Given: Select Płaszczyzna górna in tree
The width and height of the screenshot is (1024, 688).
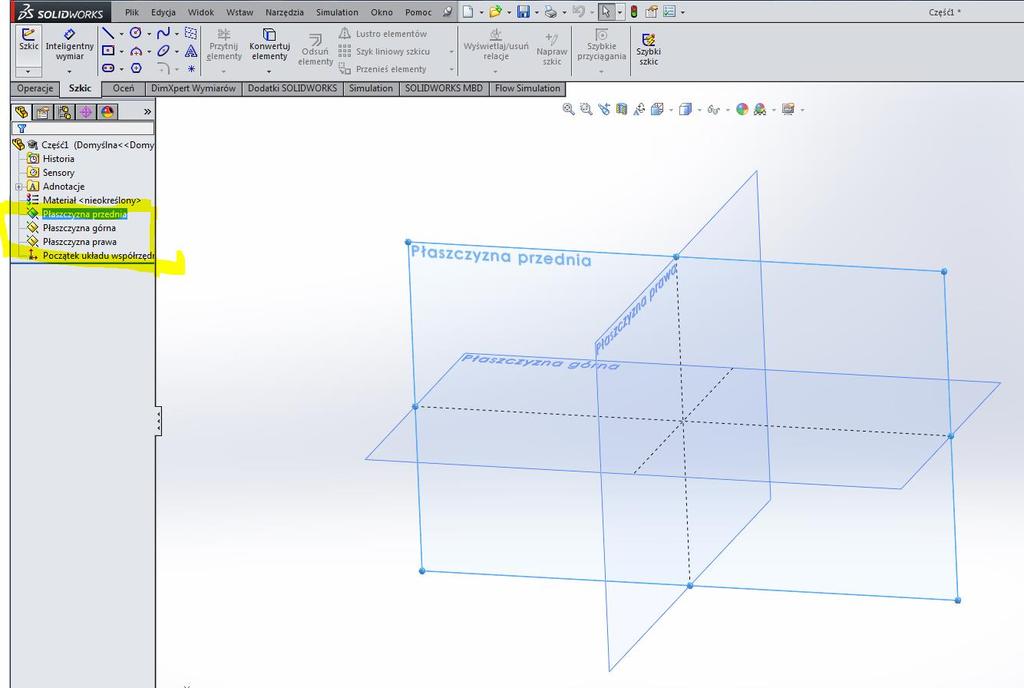Looking at the screenshot, I should [x=79, y=228].
